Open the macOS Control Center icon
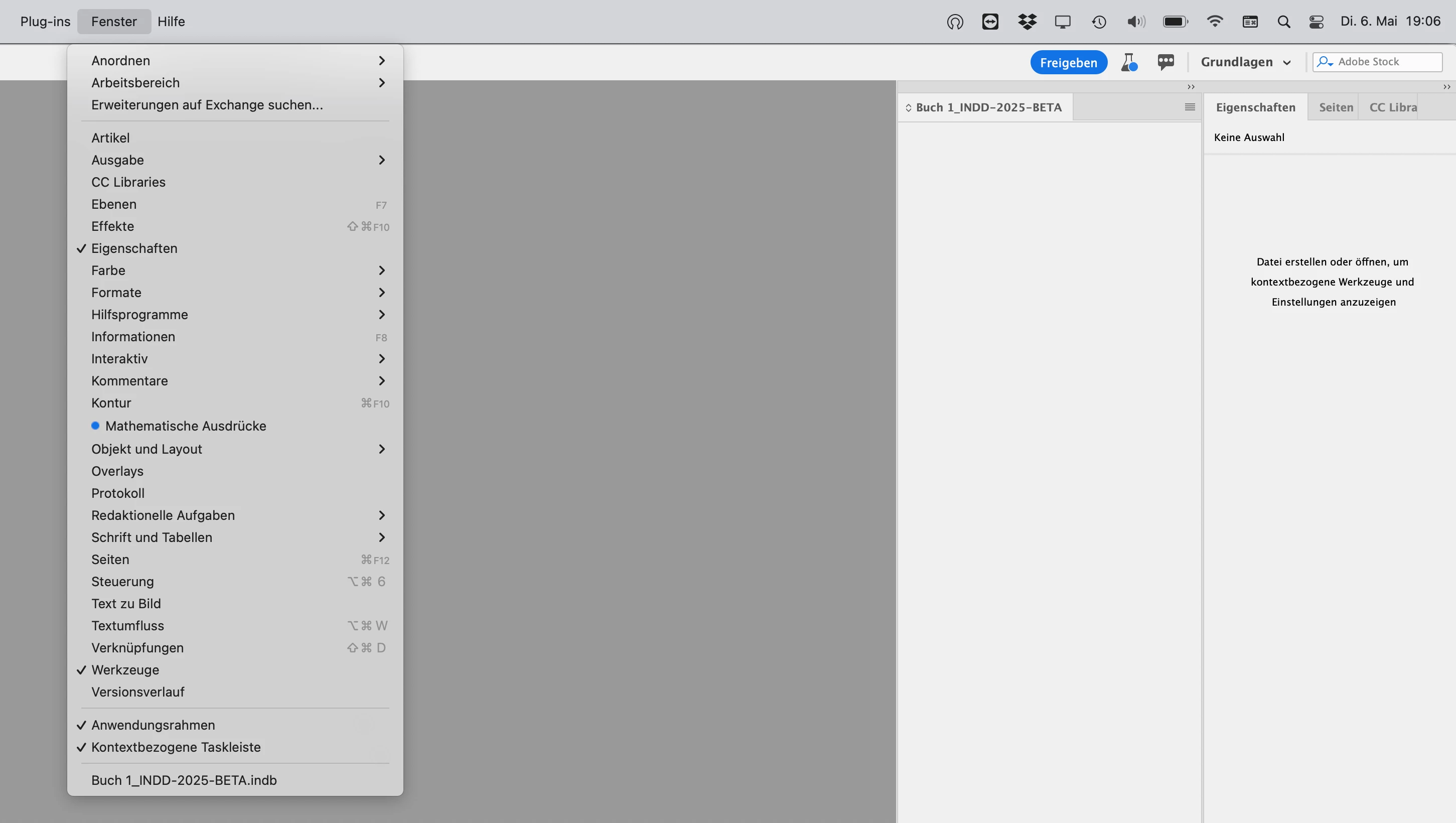Viewport: 1456px width, 823px height. tap(1317, 22)
